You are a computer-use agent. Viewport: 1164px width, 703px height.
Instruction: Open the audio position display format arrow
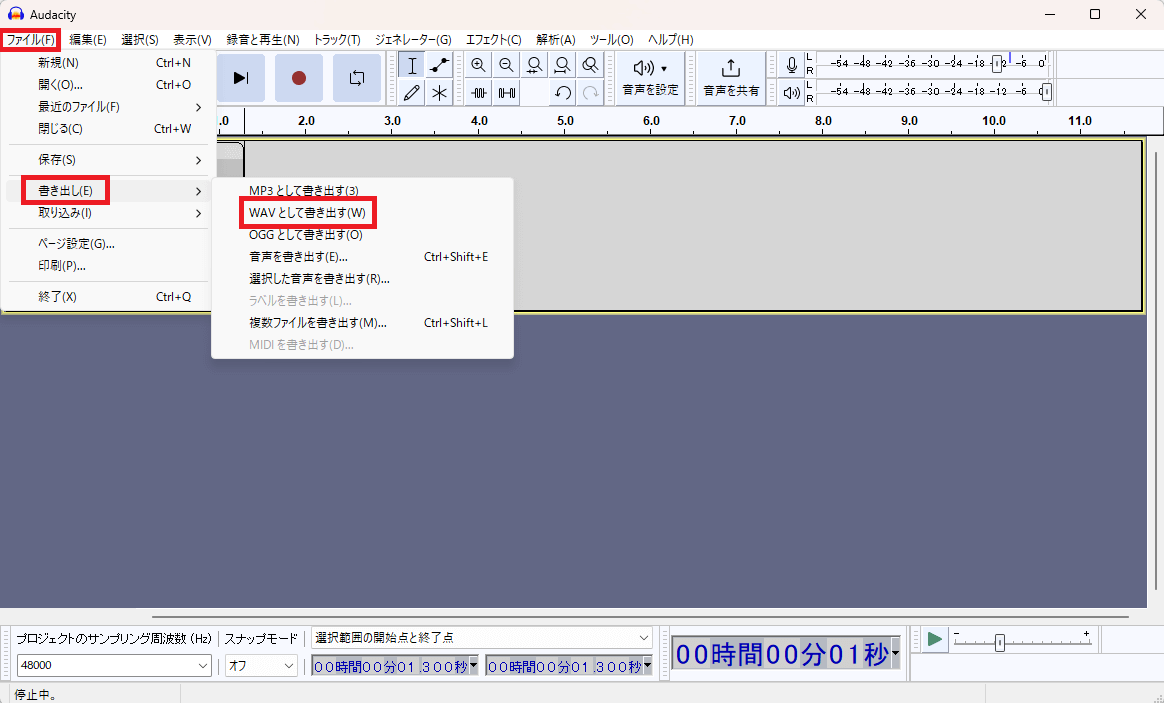click(x=895, y=653)
